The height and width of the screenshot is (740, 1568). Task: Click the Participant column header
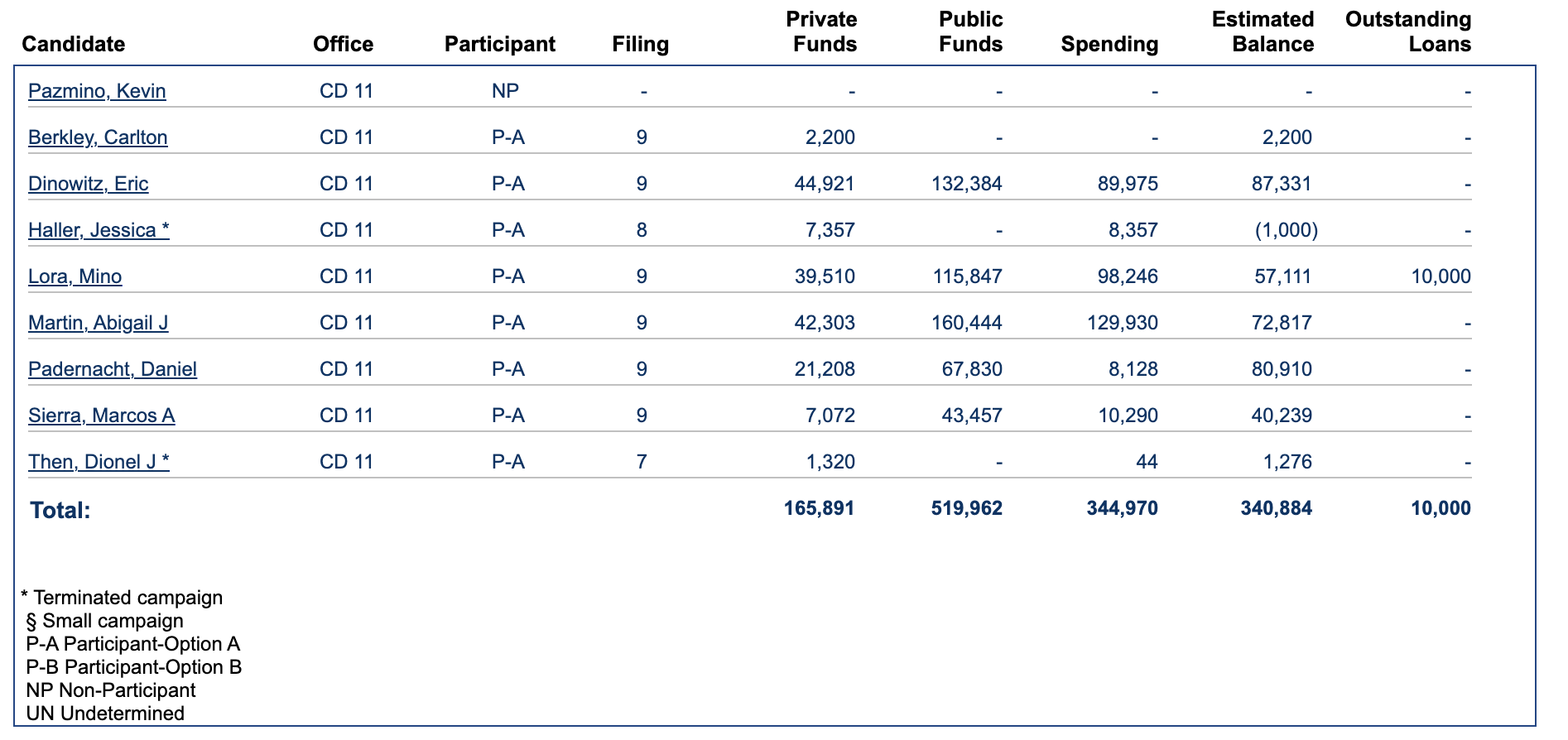500,44
